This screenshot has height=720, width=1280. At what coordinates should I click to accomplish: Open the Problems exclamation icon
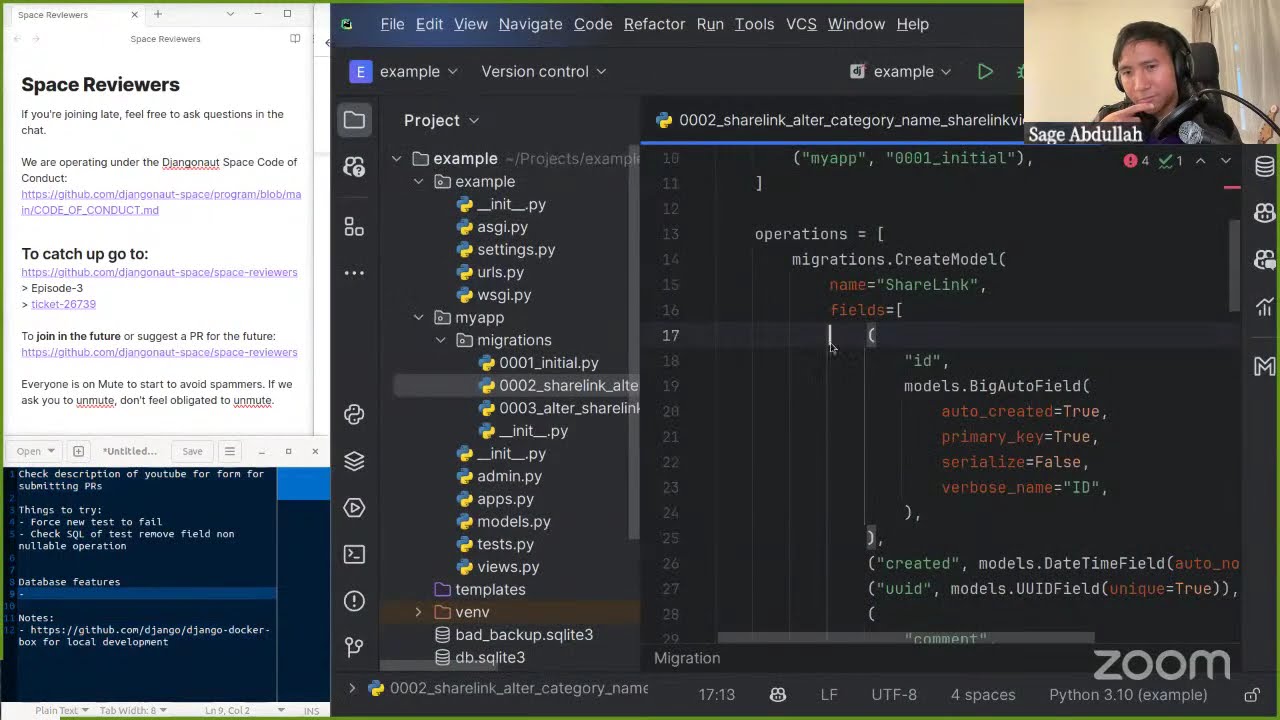(x=354, y=601)
